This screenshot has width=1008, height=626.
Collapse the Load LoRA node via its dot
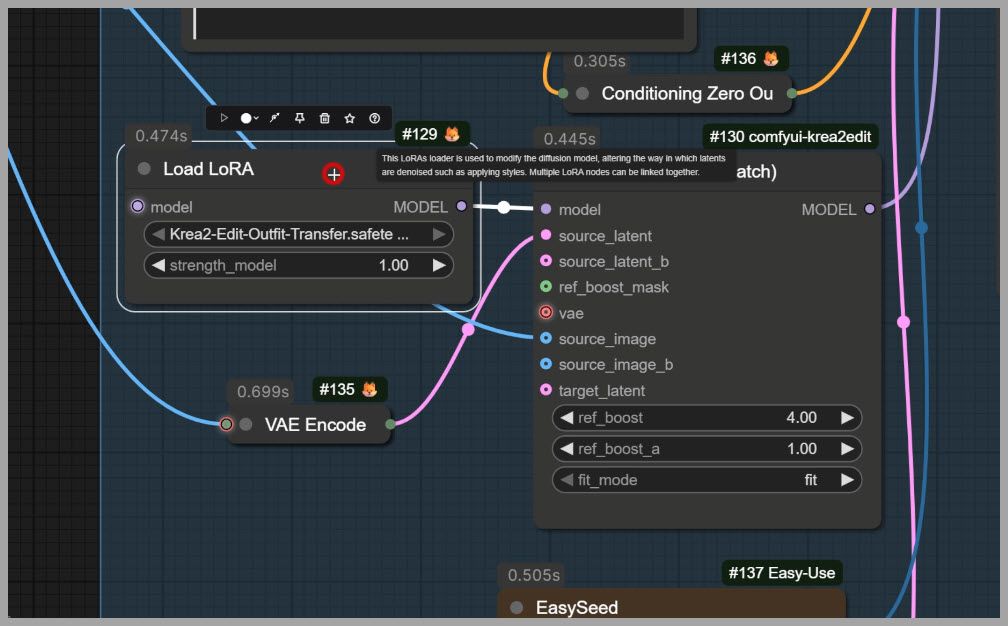coord(144,168)
